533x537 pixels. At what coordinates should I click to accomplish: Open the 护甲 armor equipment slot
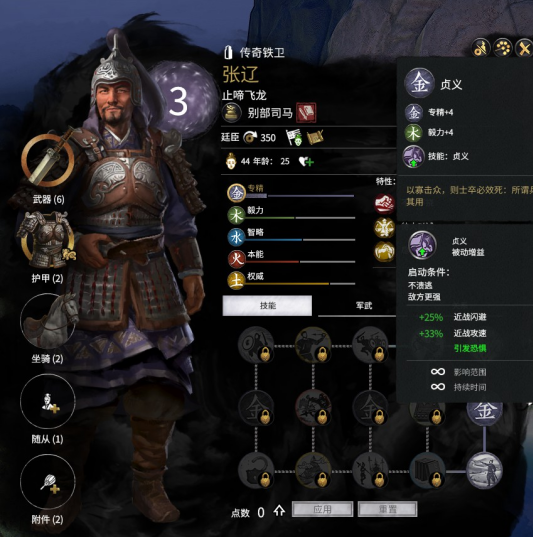pyautogui.click(x=48, y=240)
